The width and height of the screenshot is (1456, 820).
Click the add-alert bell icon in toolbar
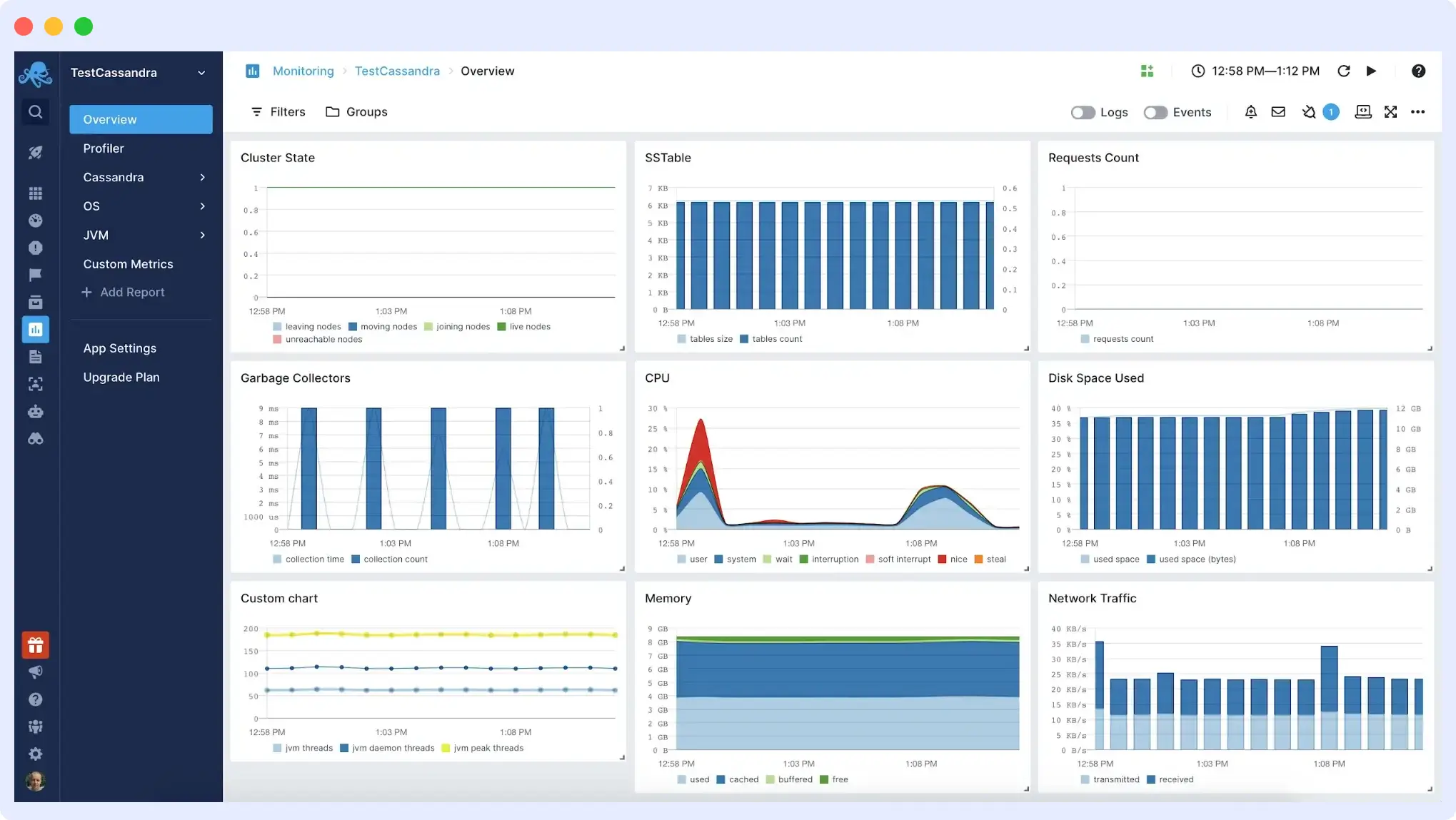[x=1250, y=111]
